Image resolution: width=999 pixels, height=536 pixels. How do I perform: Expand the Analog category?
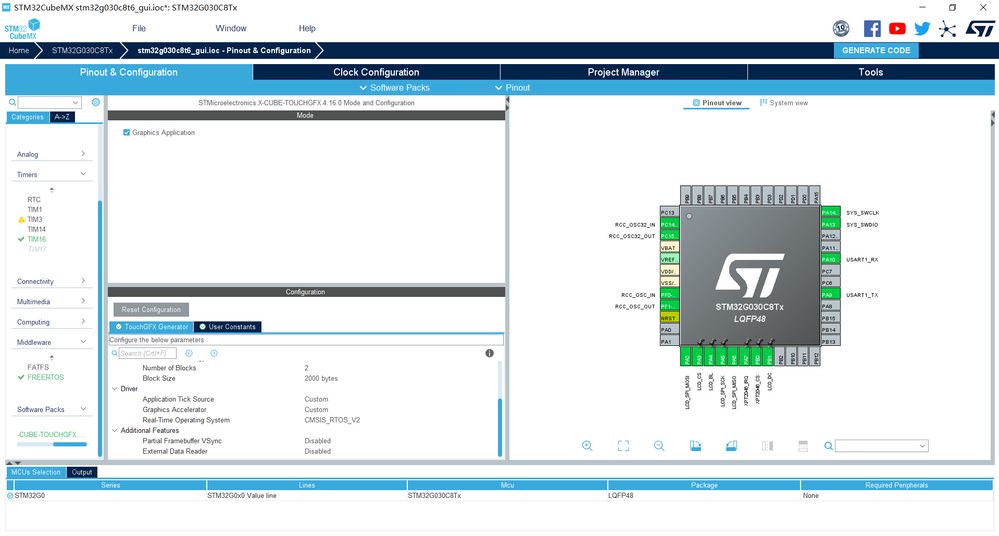coord(51,154)
